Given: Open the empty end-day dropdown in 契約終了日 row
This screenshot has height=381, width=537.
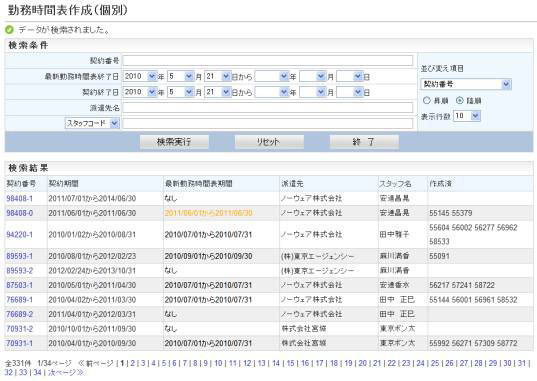Looking at the screenshot, I should click(349, 92).
